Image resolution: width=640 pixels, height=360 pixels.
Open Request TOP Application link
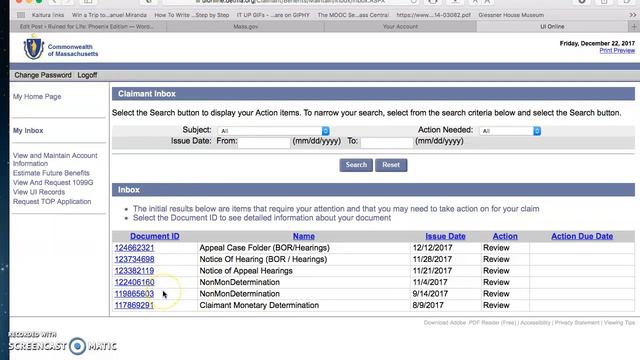point(52,202)
